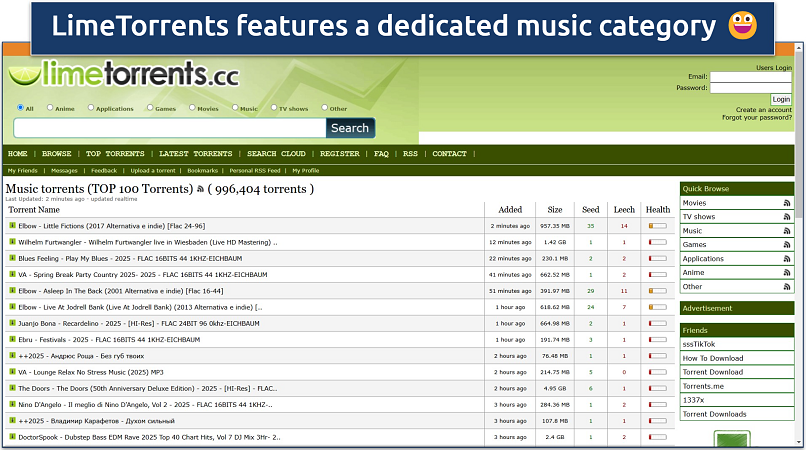This screenshot has height=450, width=806.
Task: Click the Added column header
Action: 510,210
